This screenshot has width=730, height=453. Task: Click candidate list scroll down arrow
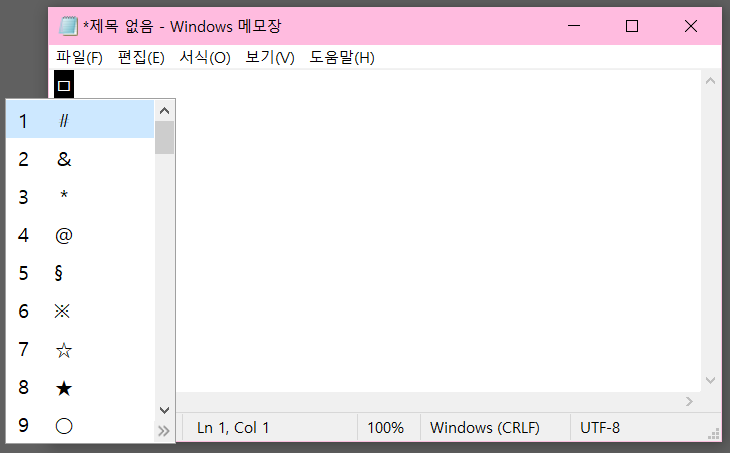click(x=164, y=410)
